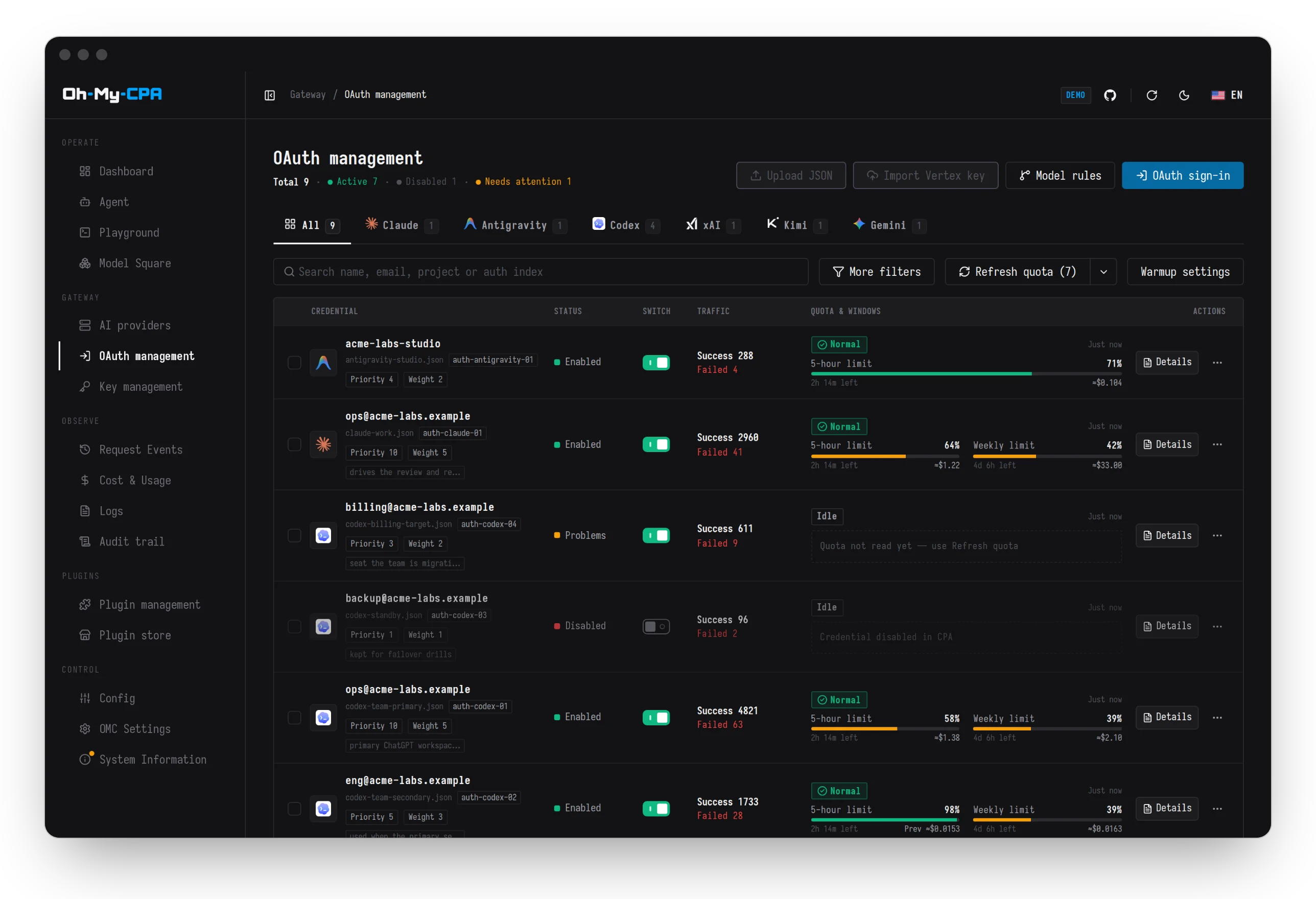Select checkbox for auth-codex-01 row
Image resolution: width=1316 pixels, height=899 pixels.
294,717
